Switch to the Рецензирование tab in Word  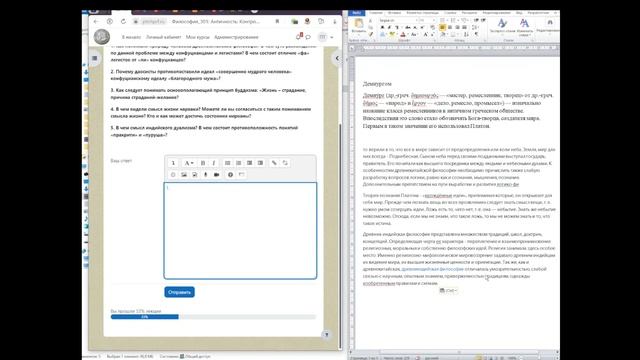tap(497, 13)
